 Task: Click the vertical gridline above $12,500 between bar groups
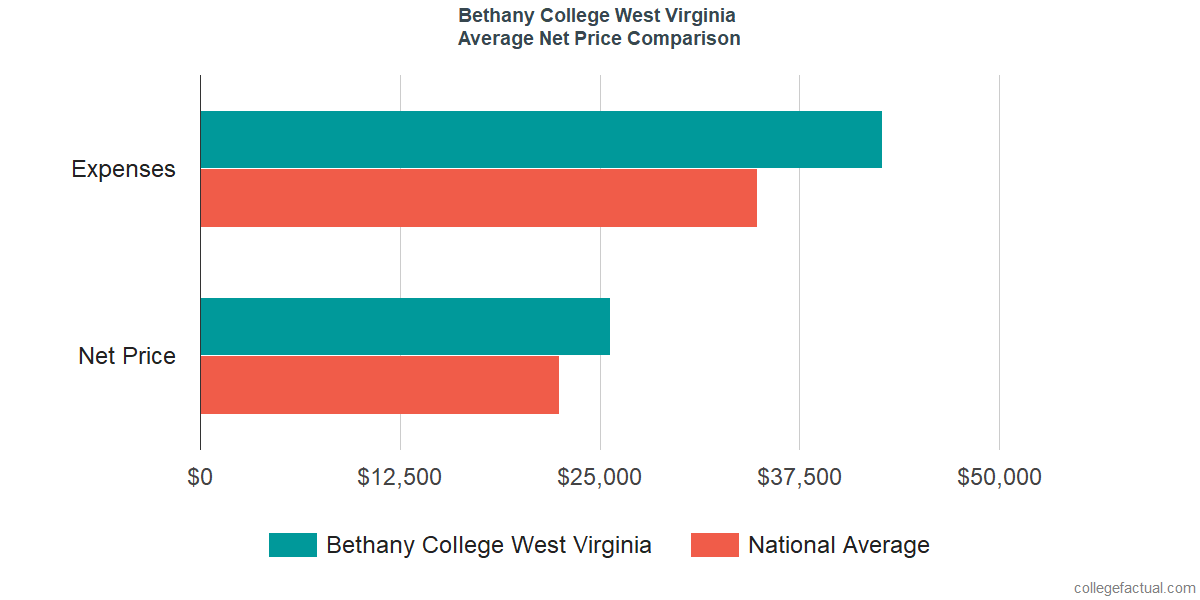pos(400,262)
